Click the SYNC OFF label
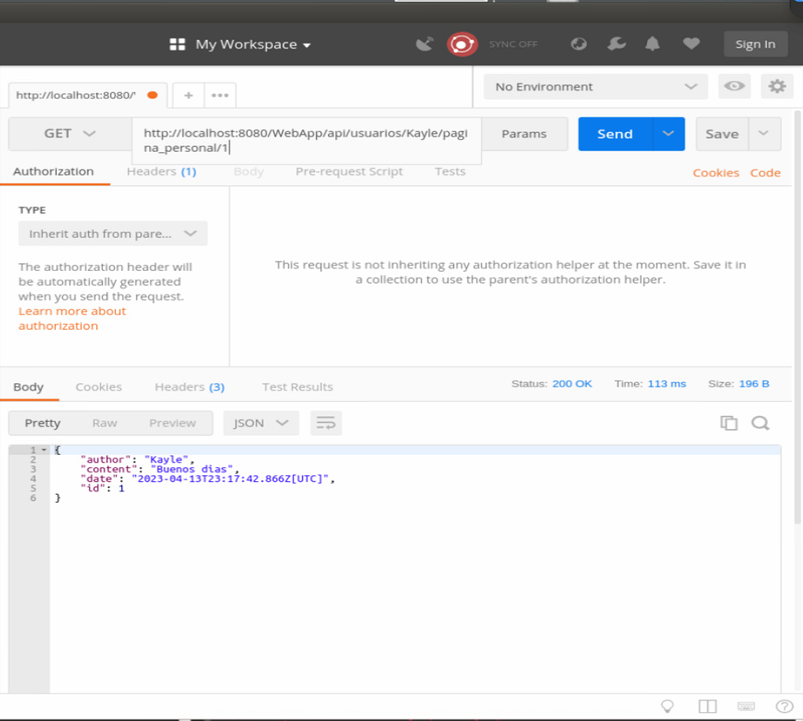Viewport: 803px width, 721px height. (513, 45)
